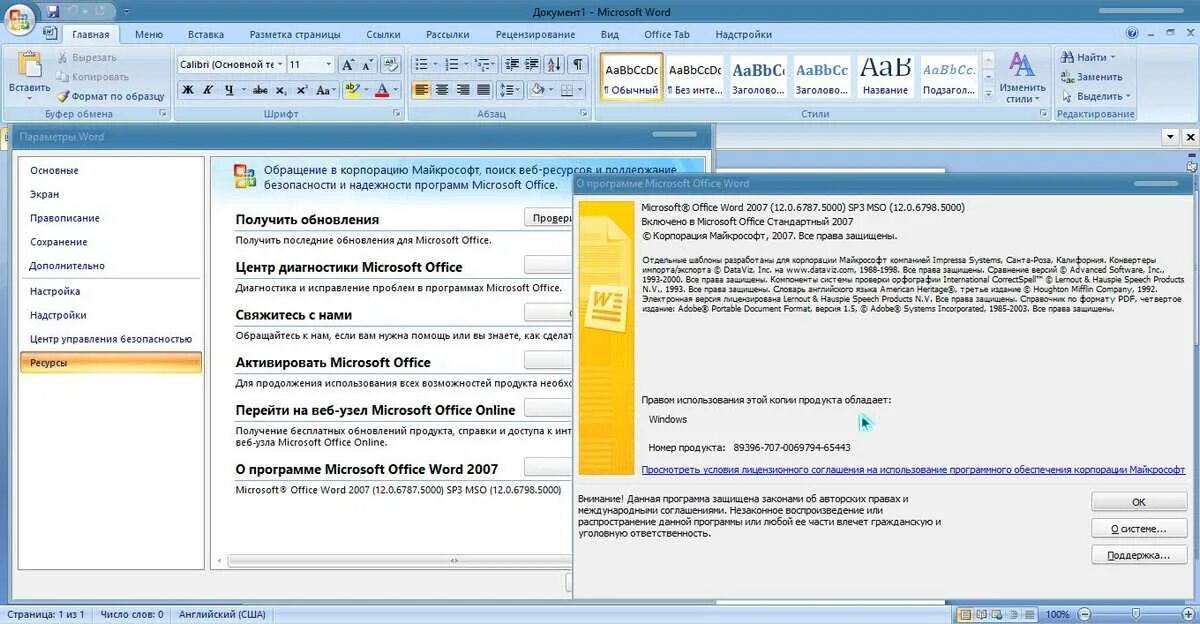Open the Office Tab ribbon tab
Viewport: 1200px width, 624px height.
pos(667,34)
